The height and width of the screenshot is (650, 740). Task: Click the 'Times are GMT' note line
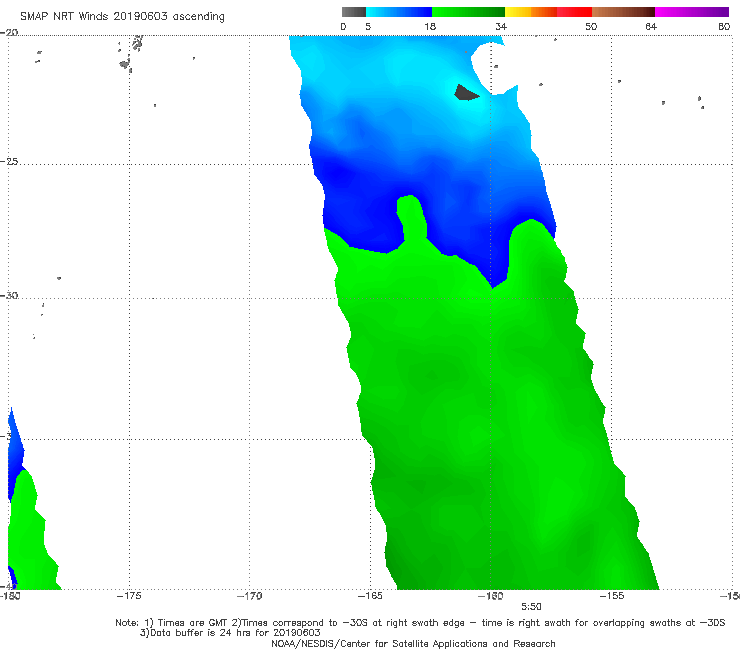click(420, 623)
